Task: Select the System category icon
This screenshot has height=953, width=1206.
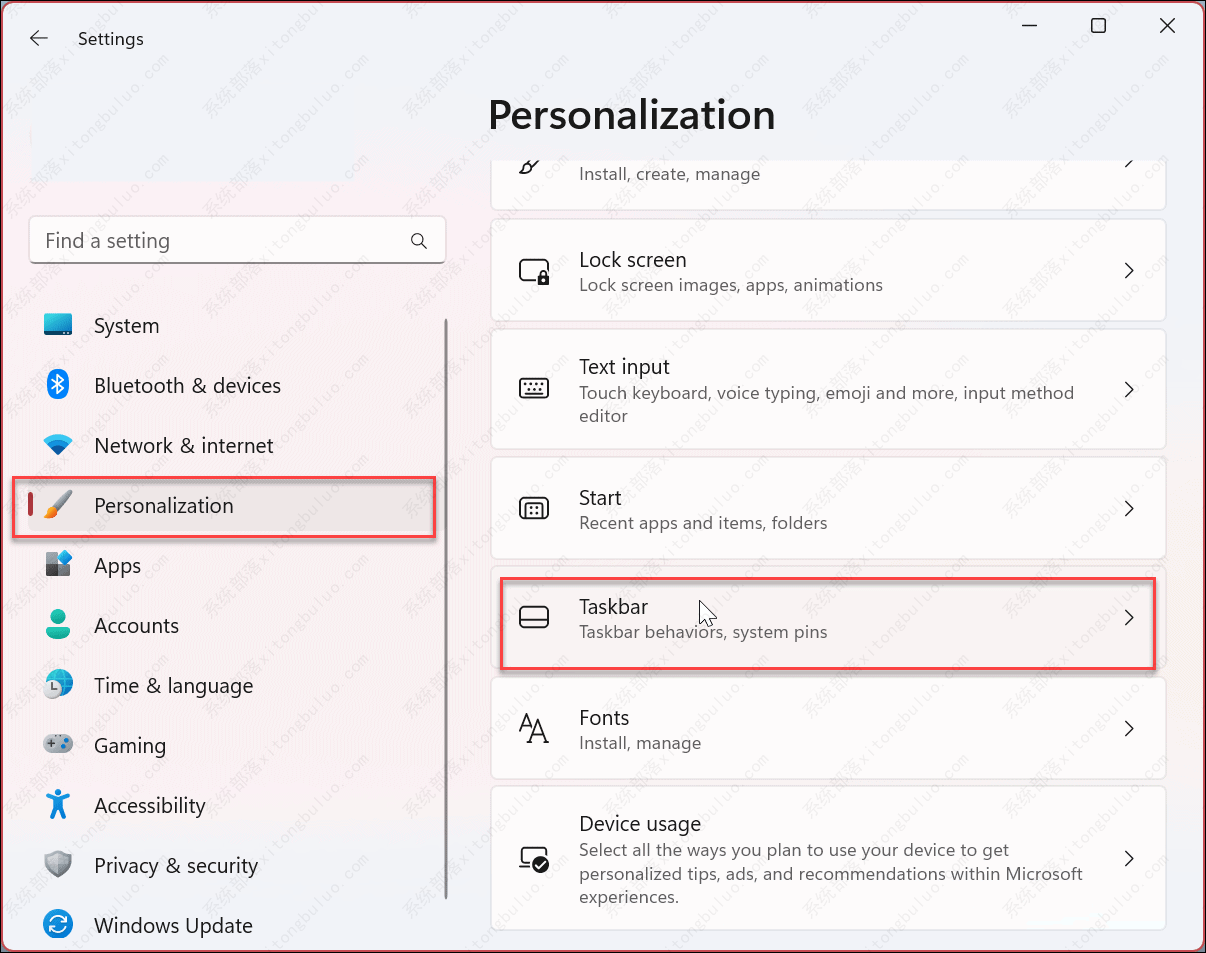Action: pos(57,325)
